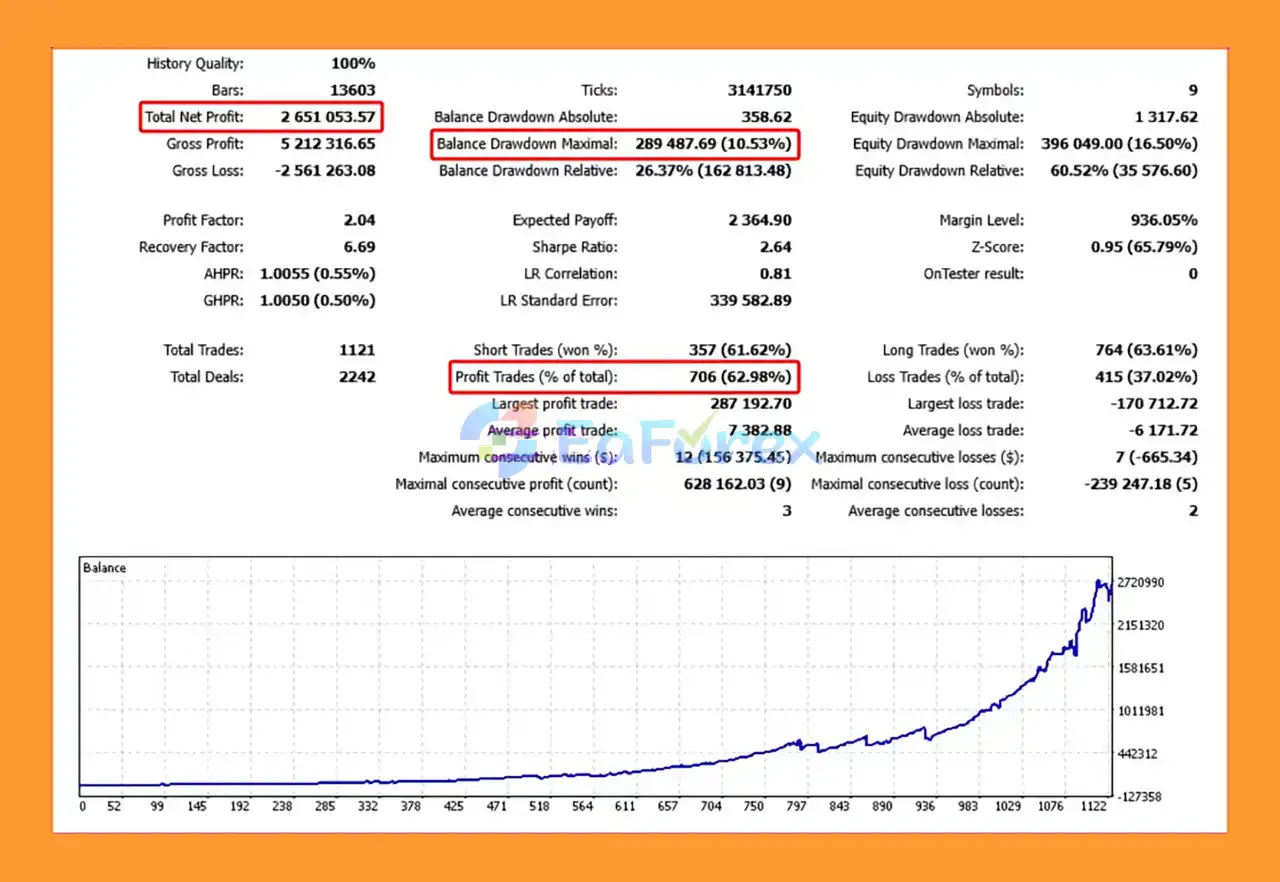Select the Sharpe Ratio value 2.64

click(x=775, y=247)
